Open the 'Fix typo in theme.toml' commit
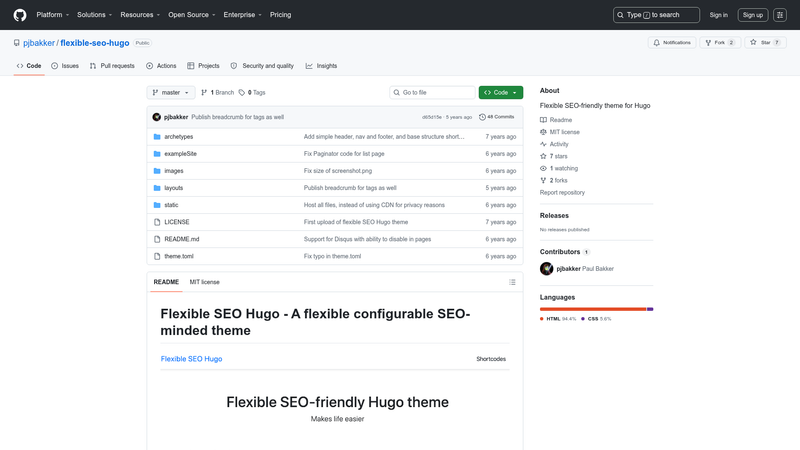Viewport: 800px width, 450px height. (x=332, y=256)
